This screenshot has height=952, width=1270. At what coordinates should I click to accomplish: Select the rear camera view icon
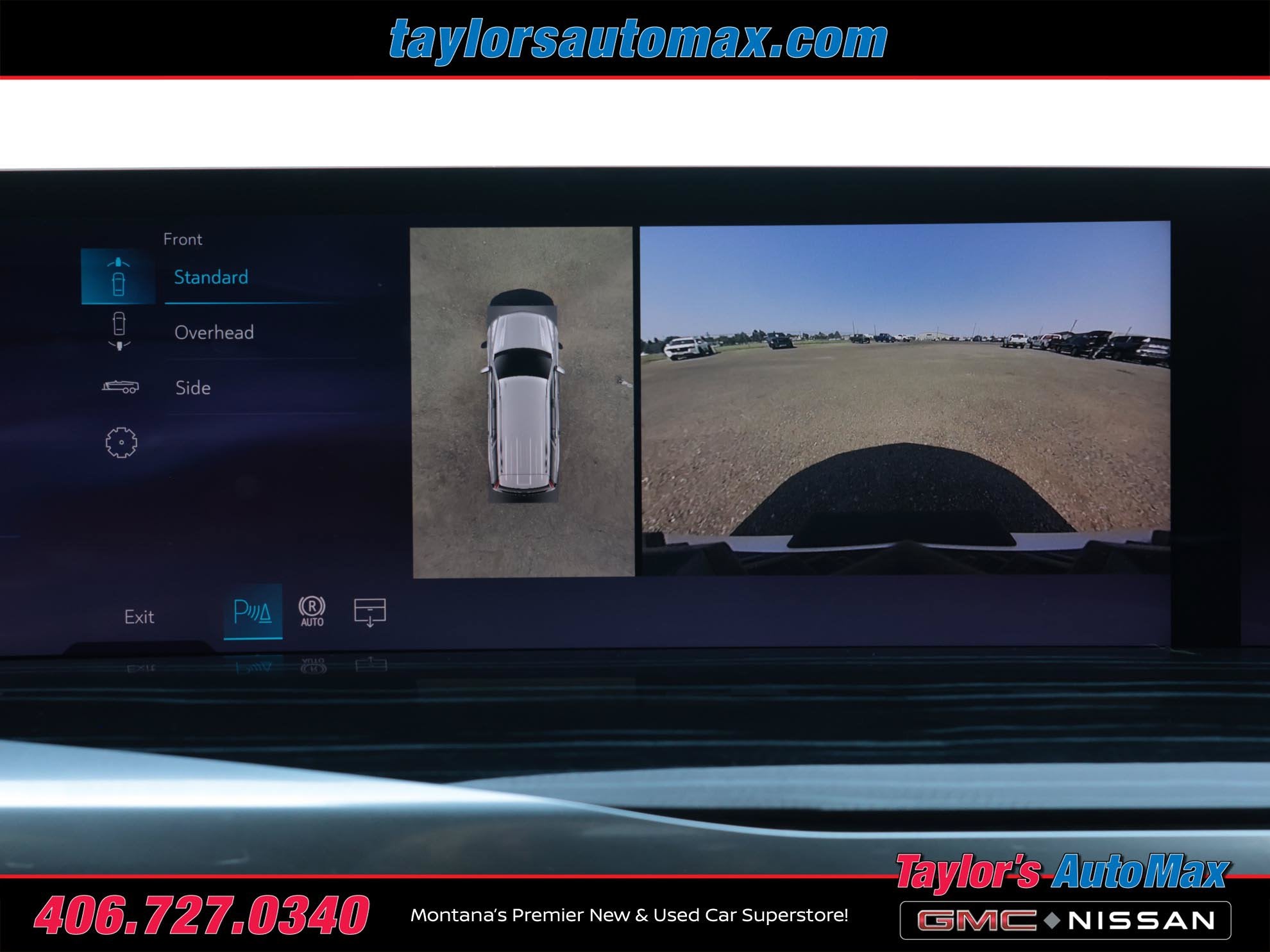point(119,331)
